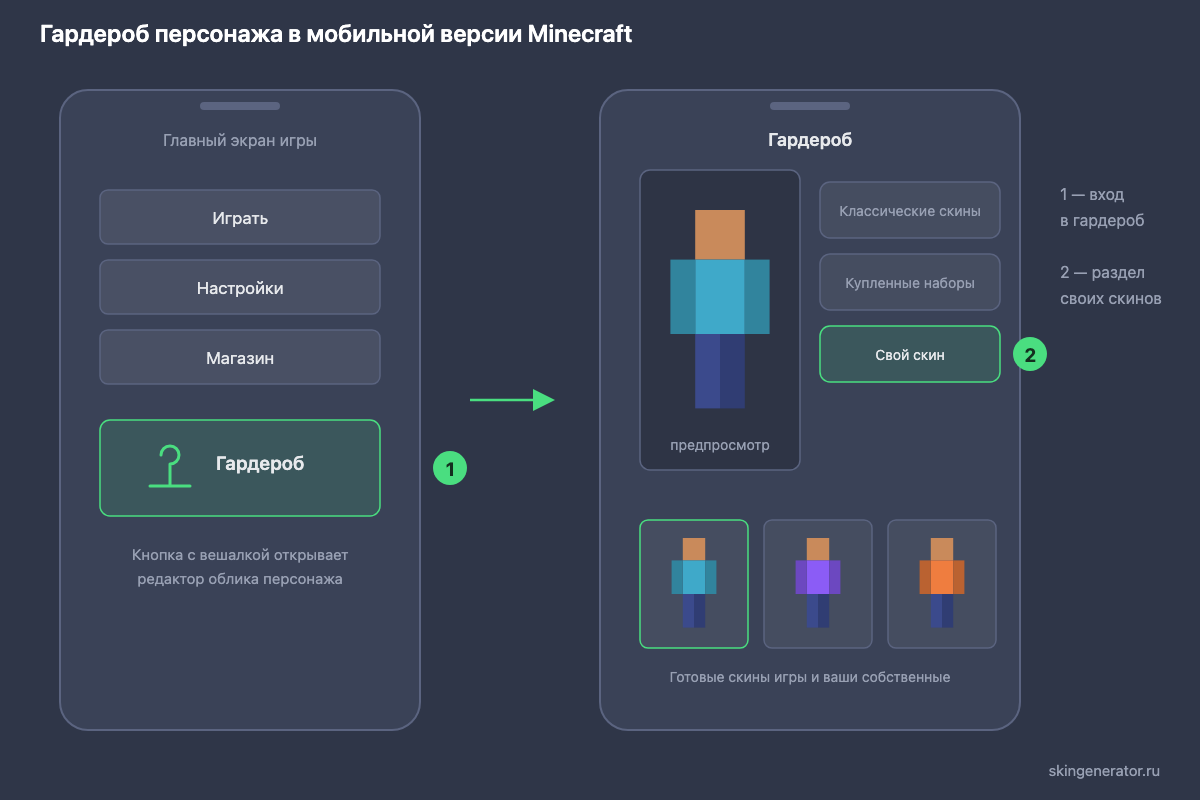Click the Гардероб heading on wardrobe screen
1200x800 pixels.
pyautogui.click(x=810, y=140)
